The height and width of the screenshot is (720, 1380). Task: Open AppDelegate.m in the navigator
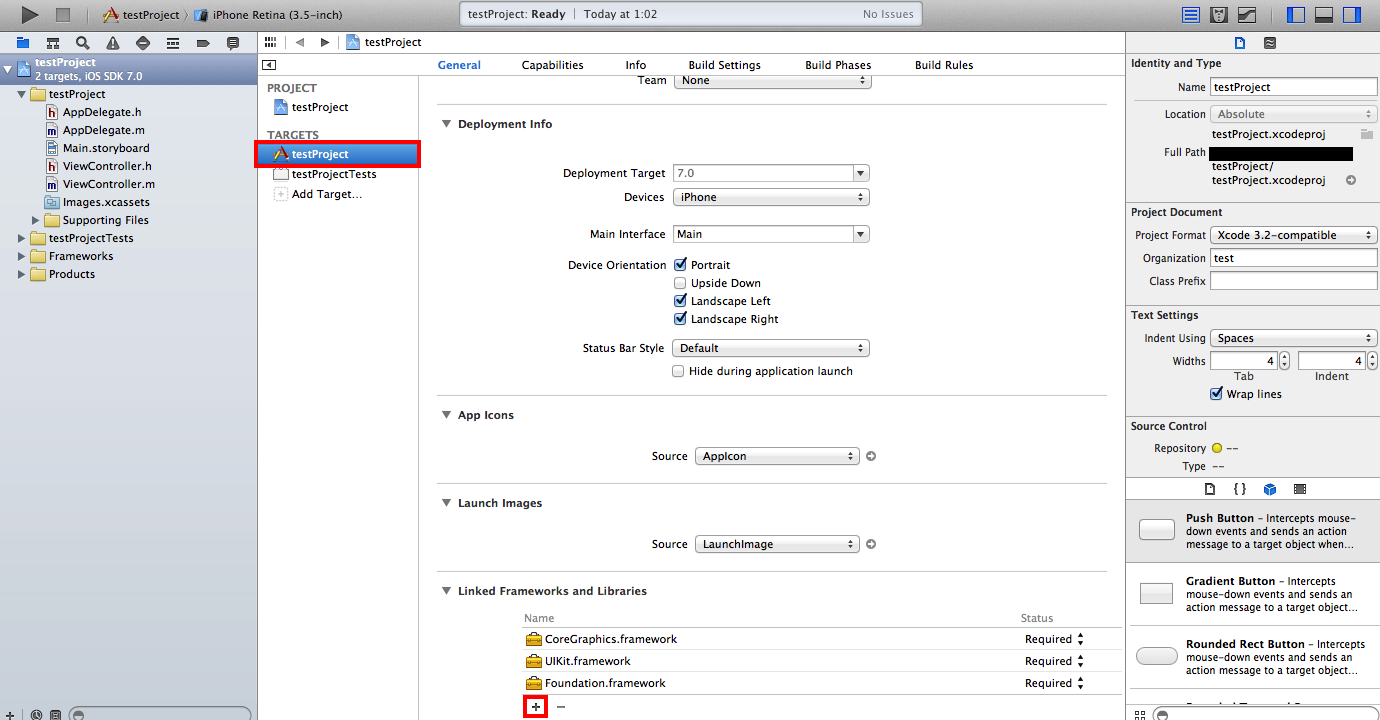click(104, 130)
